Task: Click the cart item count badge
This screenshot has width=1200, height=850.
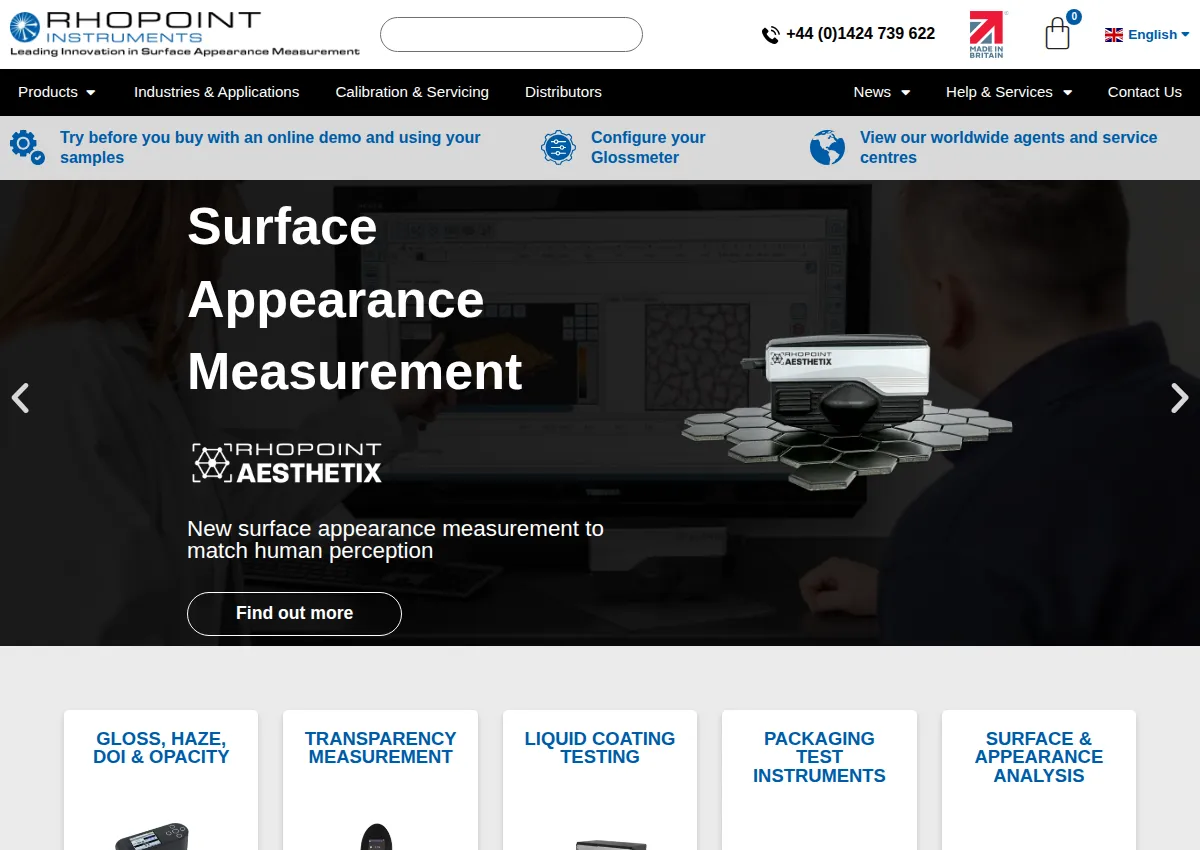Action: point(1073,17)
